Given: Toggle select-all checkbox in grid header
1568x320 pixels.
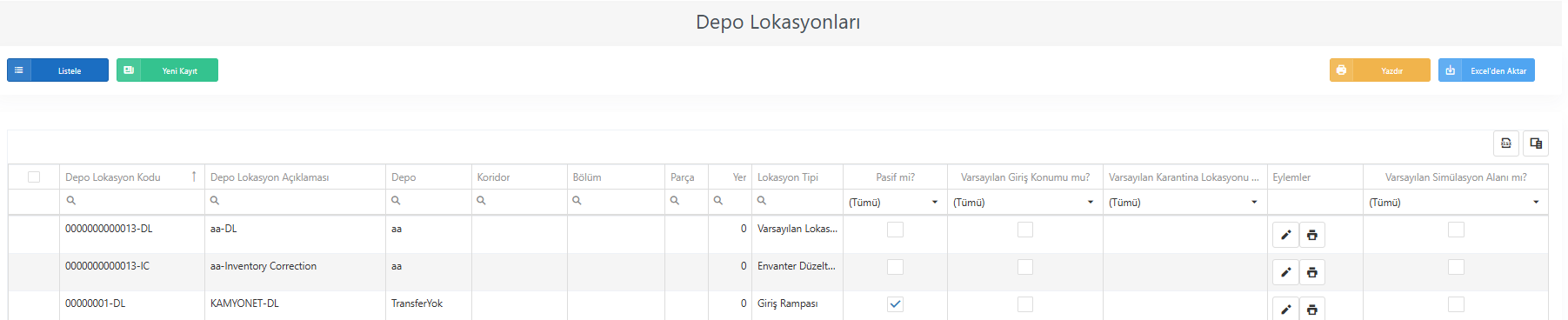Looking at the screenshot, I should [34, 177].
